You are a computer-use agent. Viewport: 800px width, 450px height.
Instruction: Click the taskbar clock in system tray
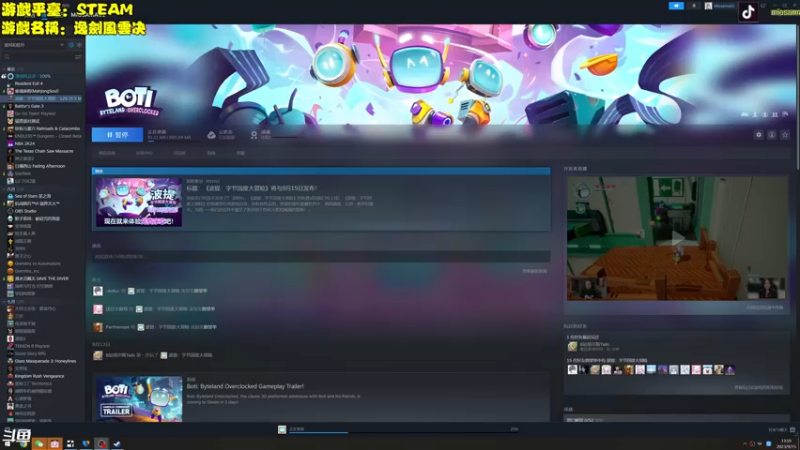[x=786, y=443]
